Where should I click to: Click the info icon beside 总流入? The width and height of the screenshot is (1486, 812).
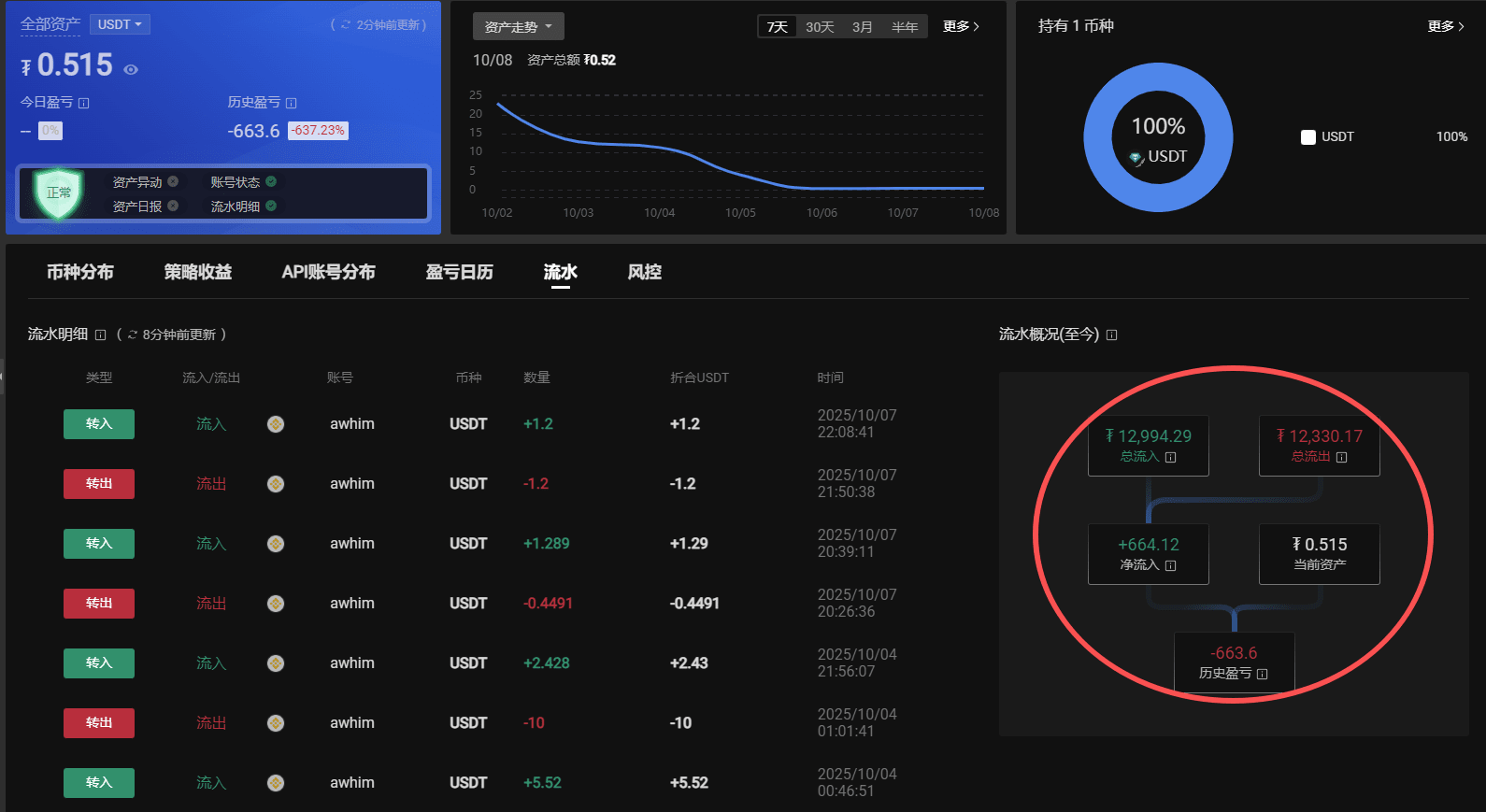(1171, 457)
